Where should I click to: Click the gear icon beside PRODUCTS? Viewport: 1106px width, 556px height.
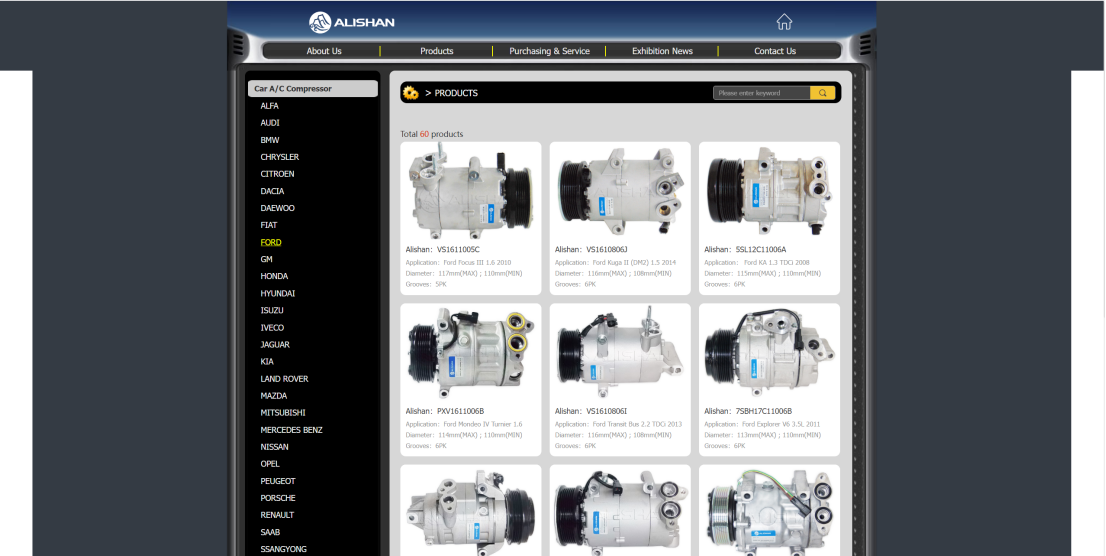pyautogui.click(x=410, y=93)
